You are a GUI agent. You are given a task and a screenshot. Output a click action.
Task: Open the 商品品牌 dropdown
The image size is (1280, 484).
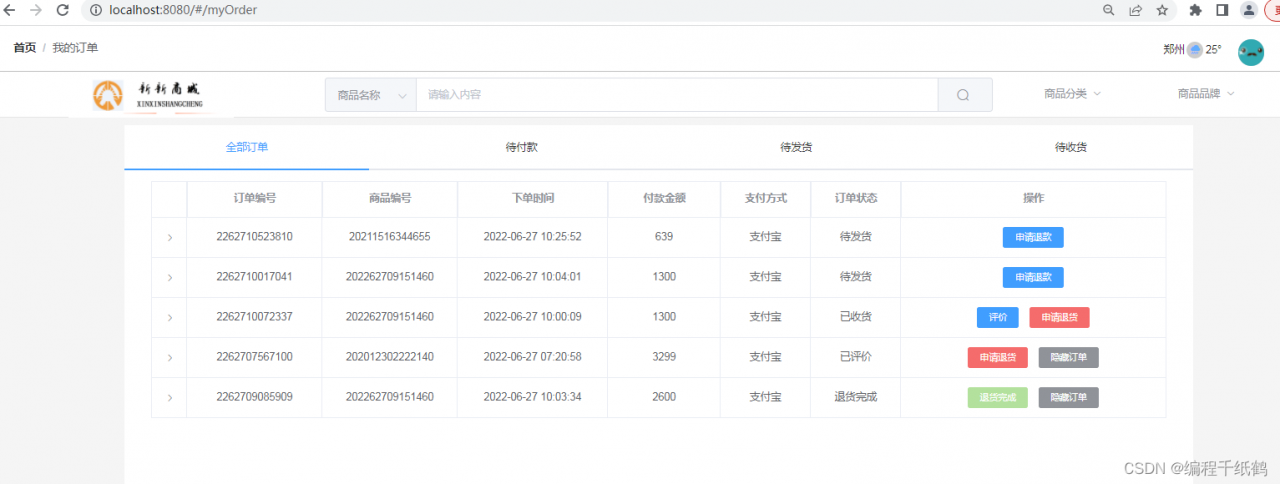(1206, 94)
